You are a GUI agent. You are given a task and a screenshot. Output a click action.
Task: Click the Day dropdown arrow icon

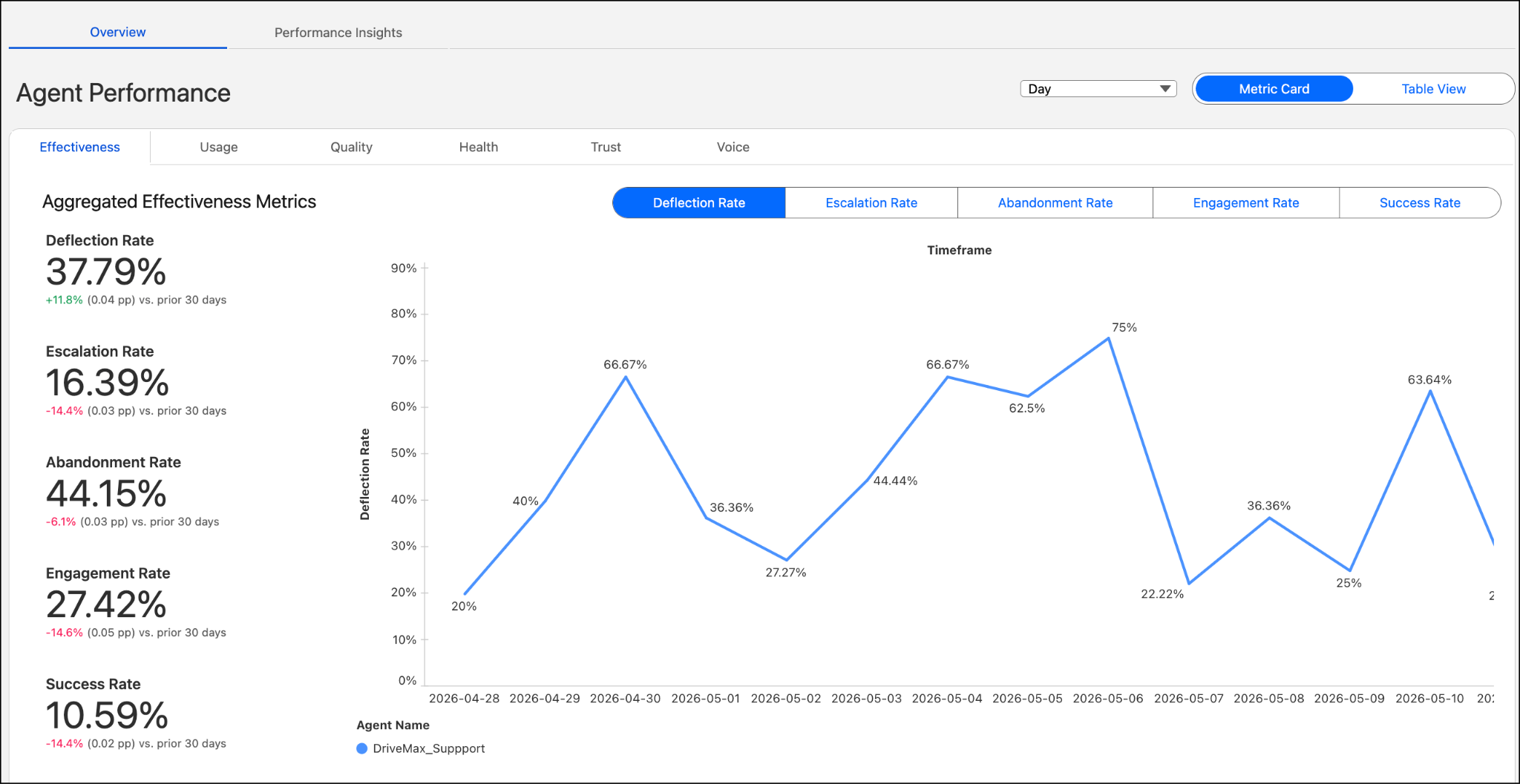pyautogui.click(x=1165, y=89)
